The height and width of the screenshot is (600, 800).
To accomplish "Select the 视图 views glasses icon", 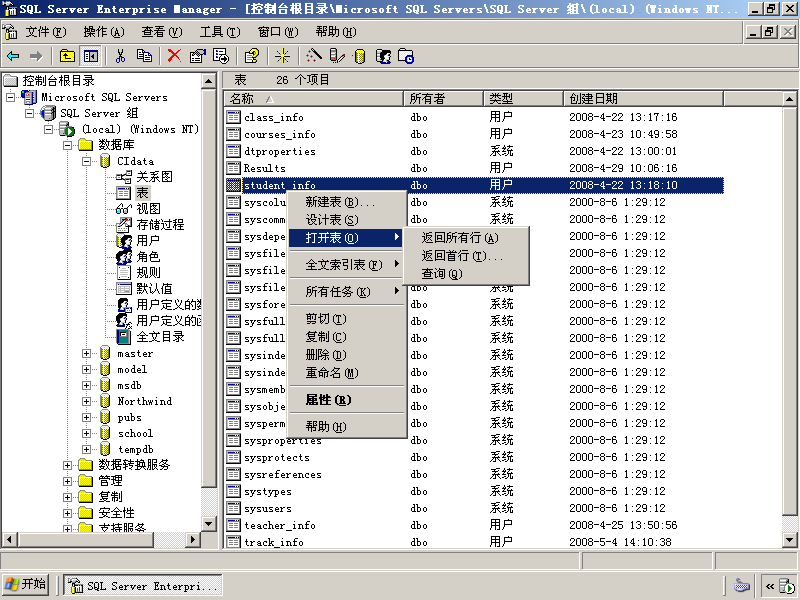I will pos(124,209).
